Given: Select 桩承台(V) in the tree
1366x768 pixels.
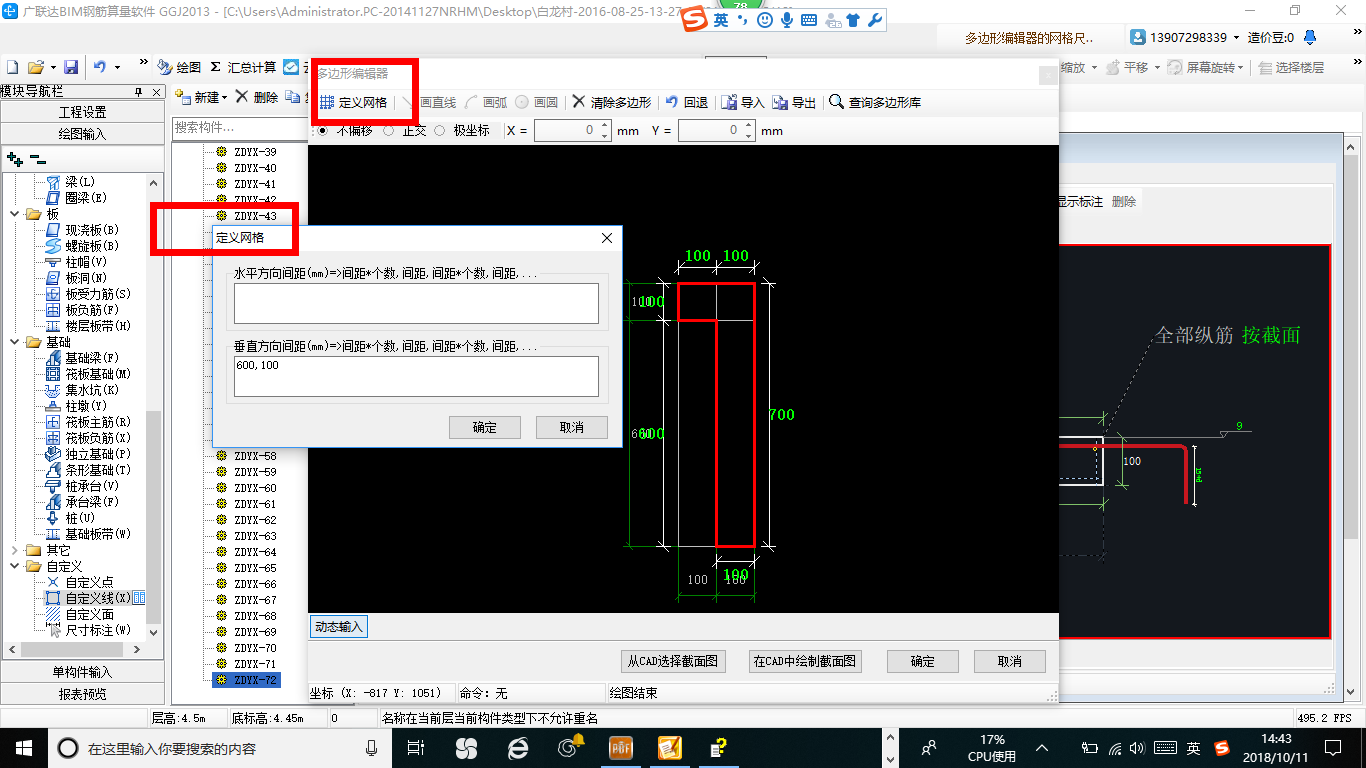Looking at the screenshot, I should [x=82, y=486].
